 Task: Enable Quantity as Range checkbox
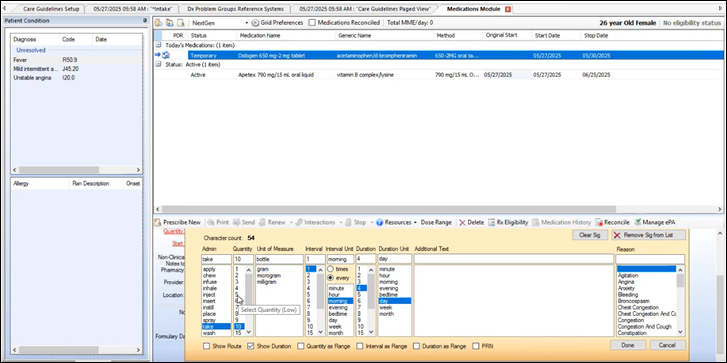301,346
